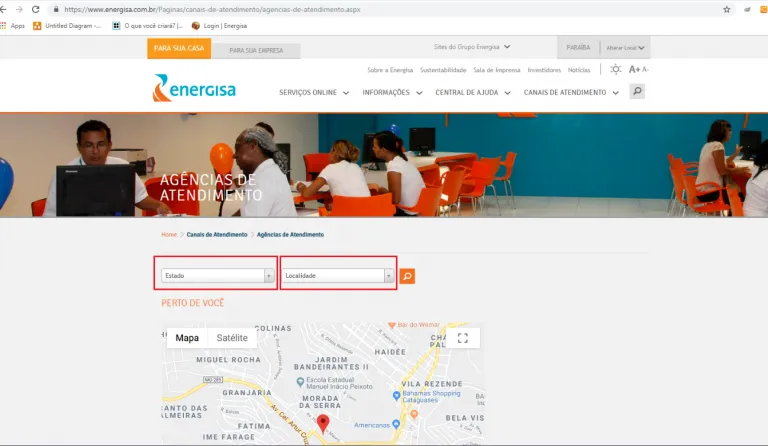Click the padlock icon in address bar
The height and width of the screenshot is (446, 768).
[x=56, y=9]
